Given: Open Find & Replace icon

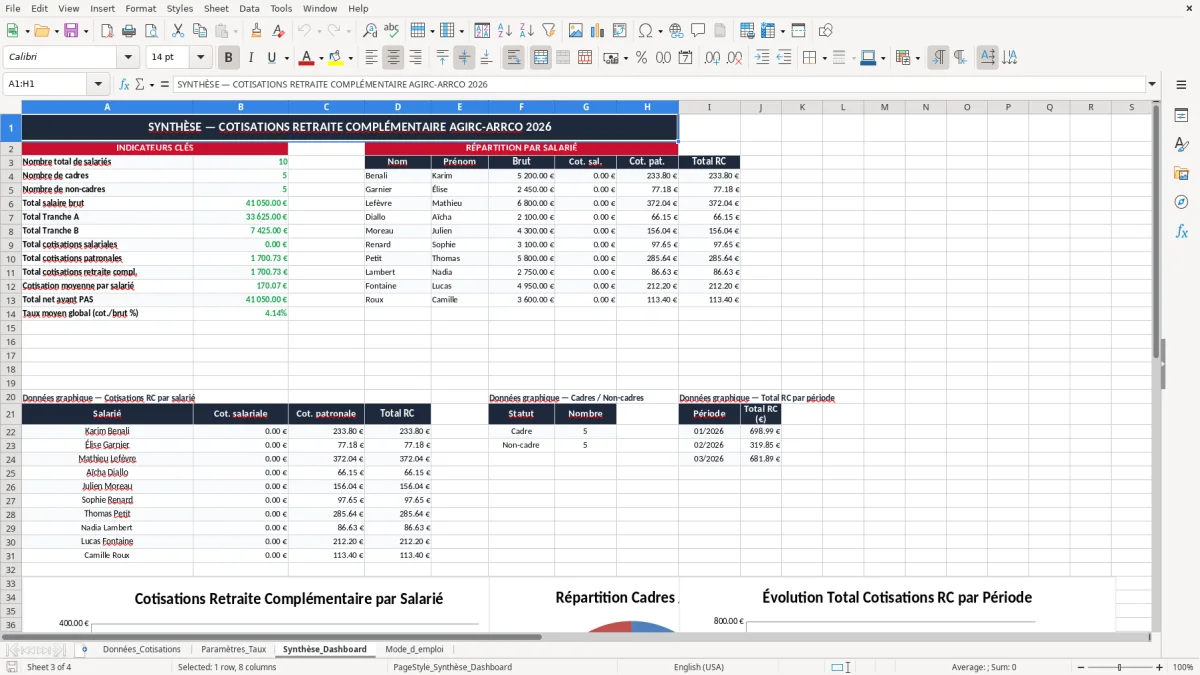Looking at the screenshot, I should 370,31.
